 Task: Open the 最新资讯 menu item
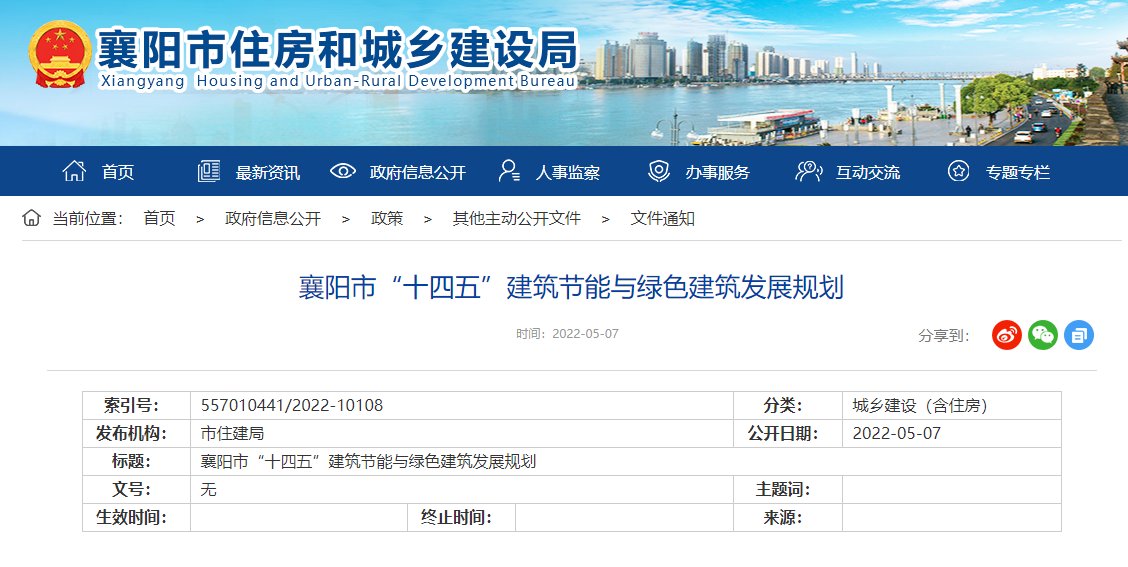pyautogui.click(x=267, y=172)
